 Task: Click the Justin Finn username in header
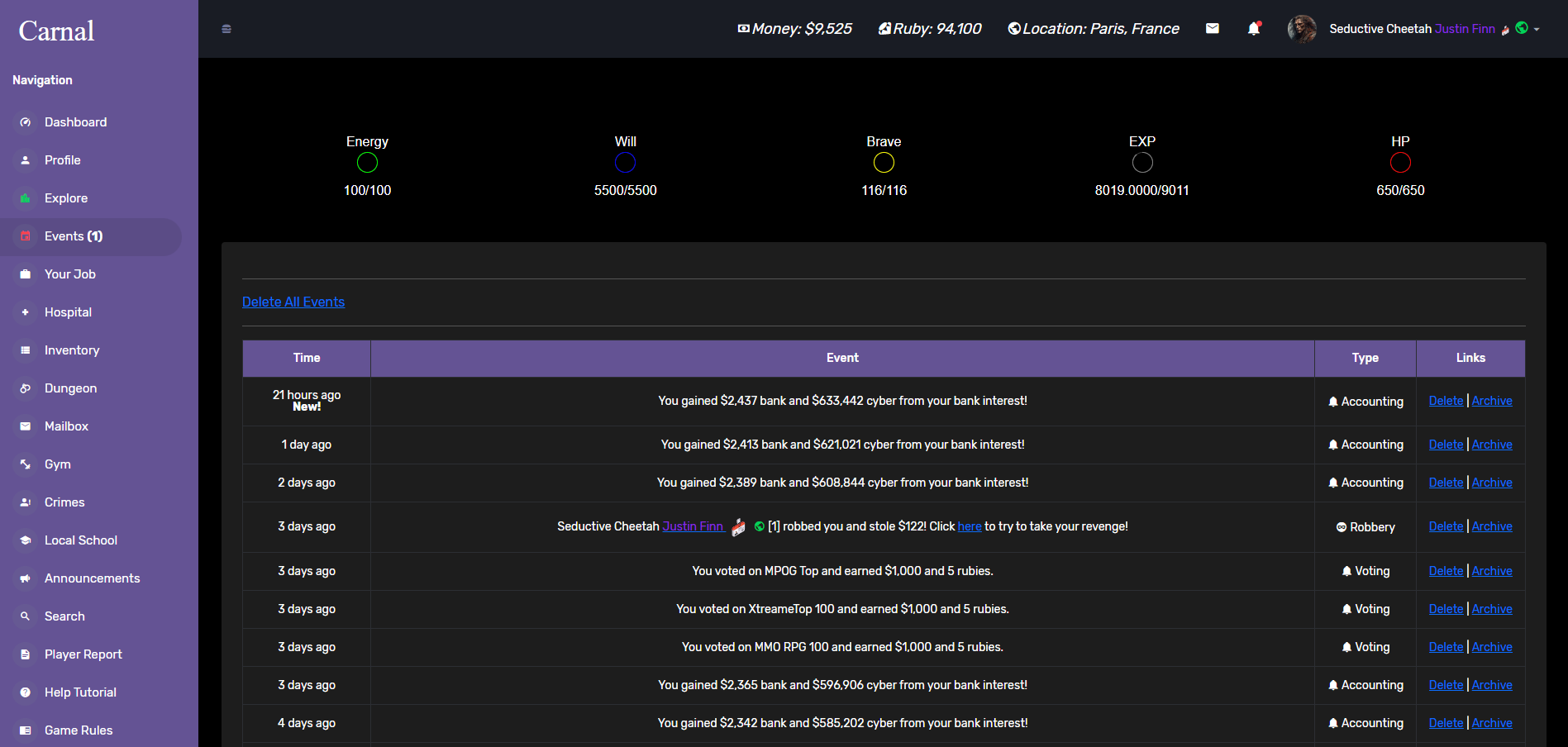[x=1465, y=29]
